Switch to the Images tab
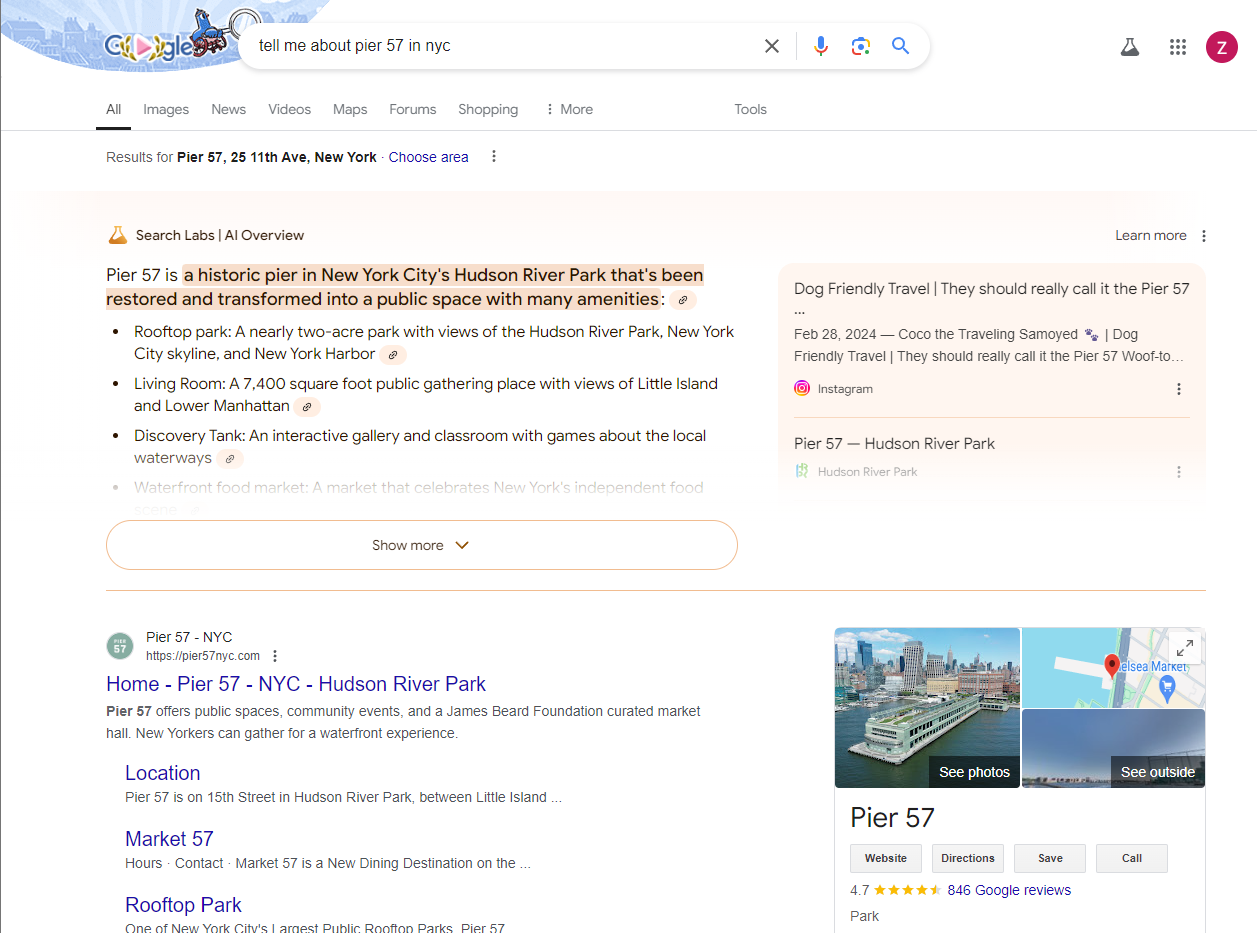The image size is (1257, 933). 166,109
